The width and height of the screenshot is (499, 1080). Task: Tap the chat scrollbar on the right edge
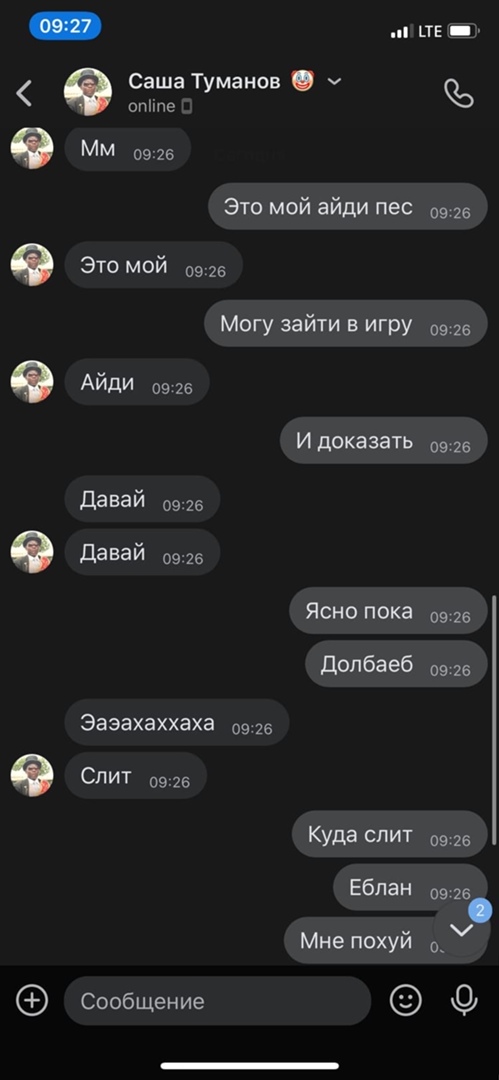click(493, 719)
